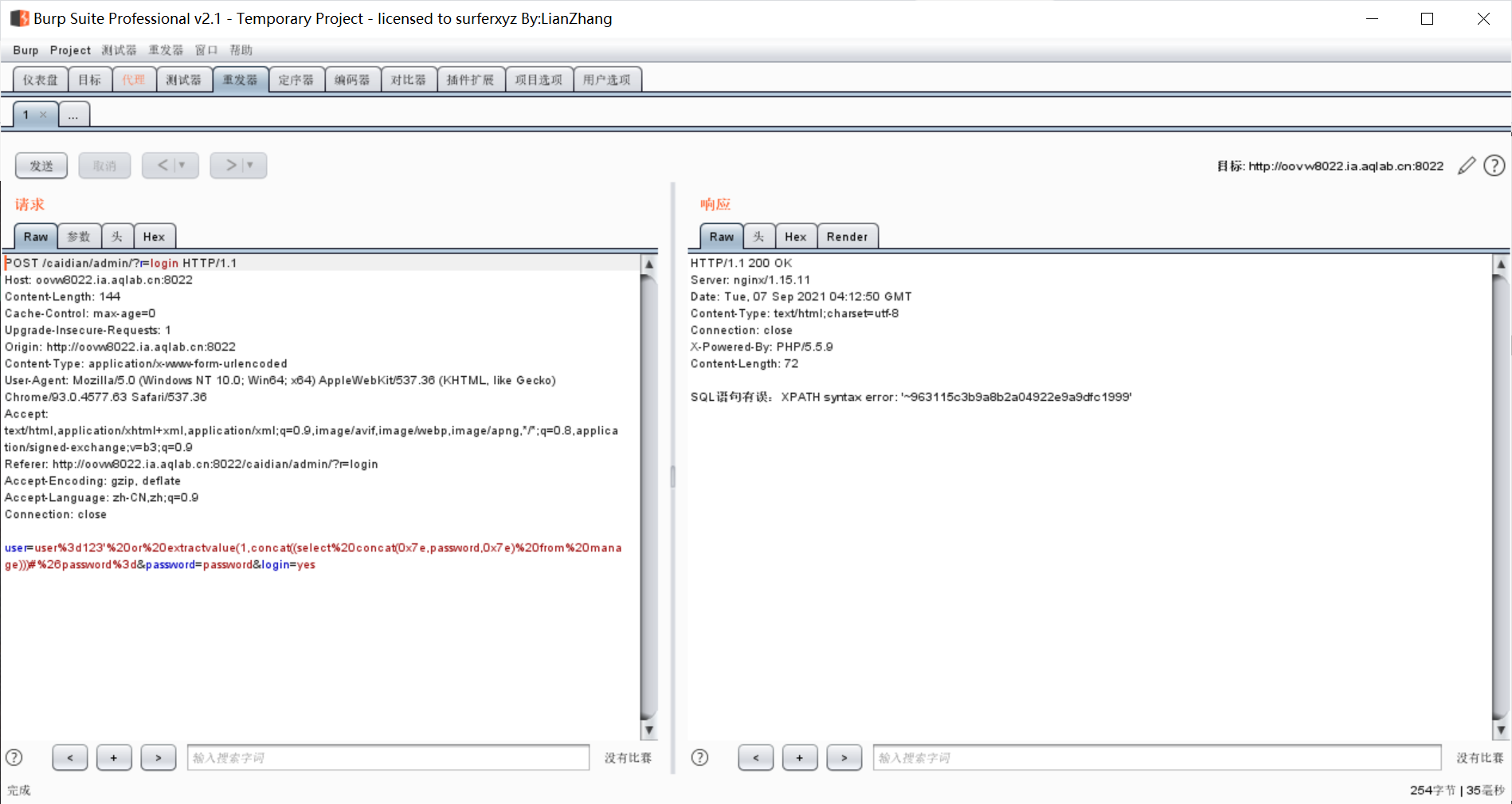Viewport: 1512px width, 804px height.
Task: Open the forward history dropdown button
Action: [x=238, y=166]
